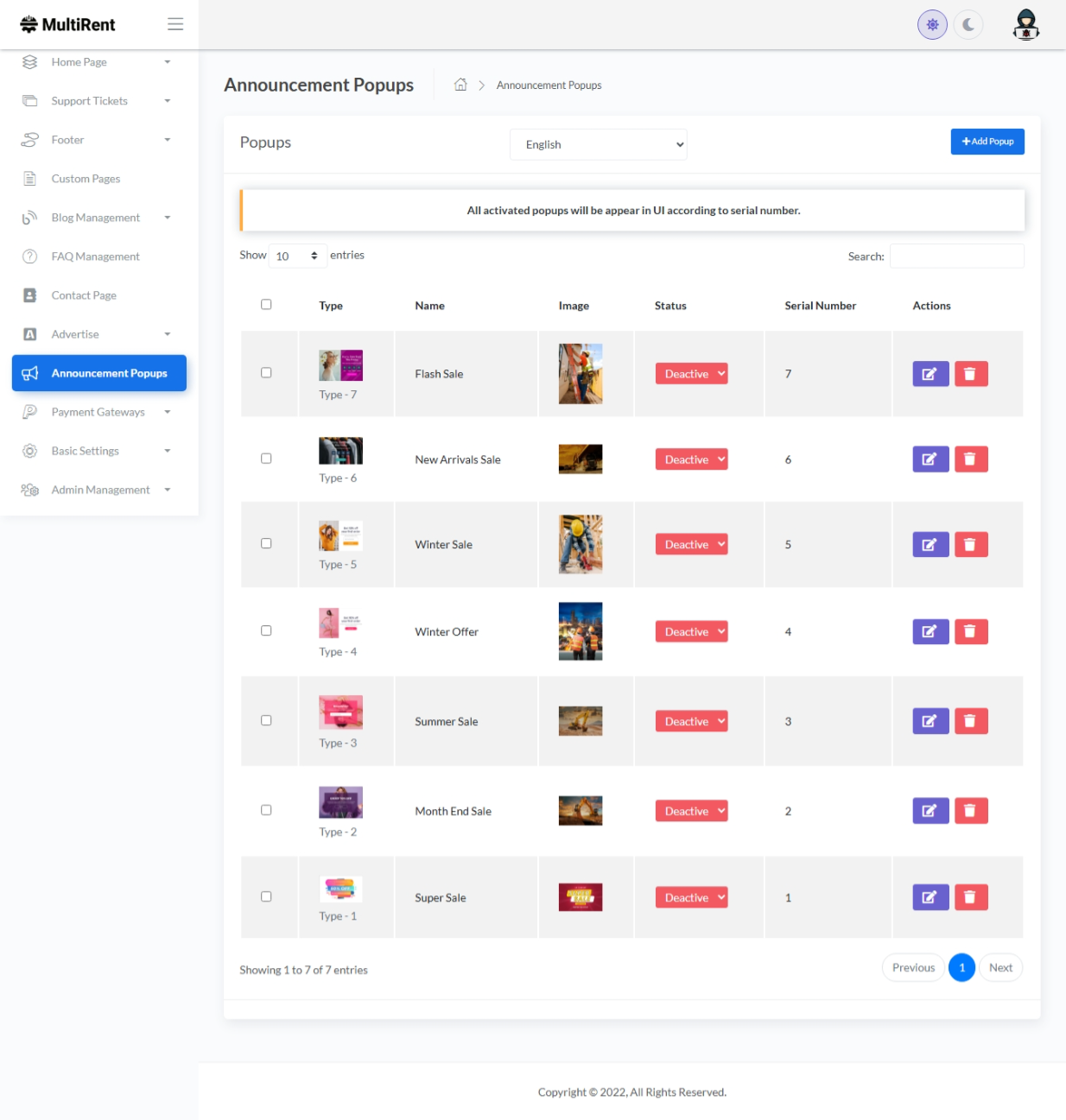
Task: Expand the Payment Gateways sidebar menu
Action: (98, 412)
